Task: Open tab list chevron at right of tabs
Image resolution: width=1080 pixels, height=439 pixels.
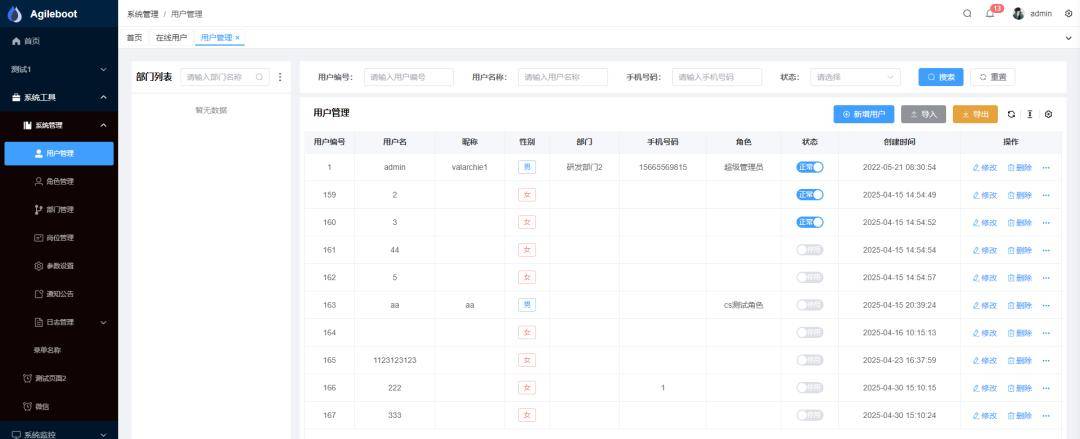Action: tap(1068, 38)
